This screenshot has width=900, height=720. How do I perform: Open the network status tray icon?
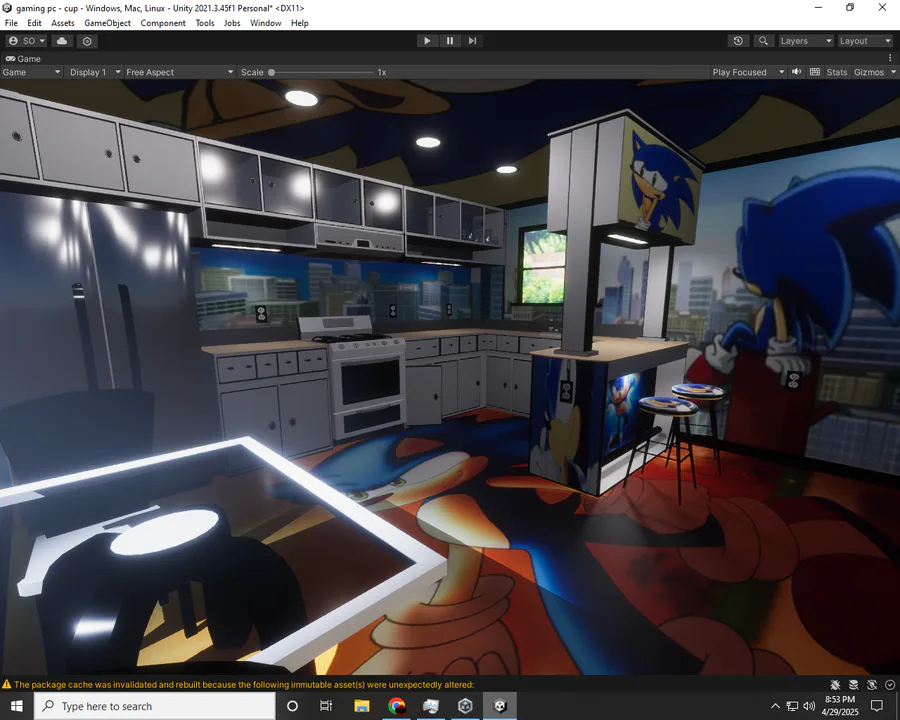point(792,706)
